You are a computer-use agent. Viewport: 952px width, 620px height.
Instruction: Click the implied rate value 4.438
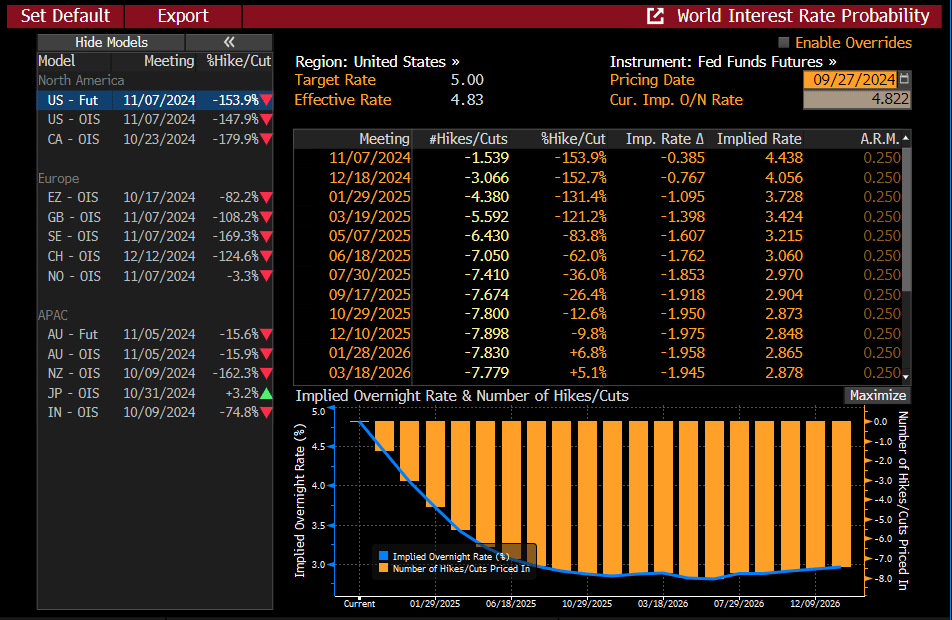tap(784, 158)
